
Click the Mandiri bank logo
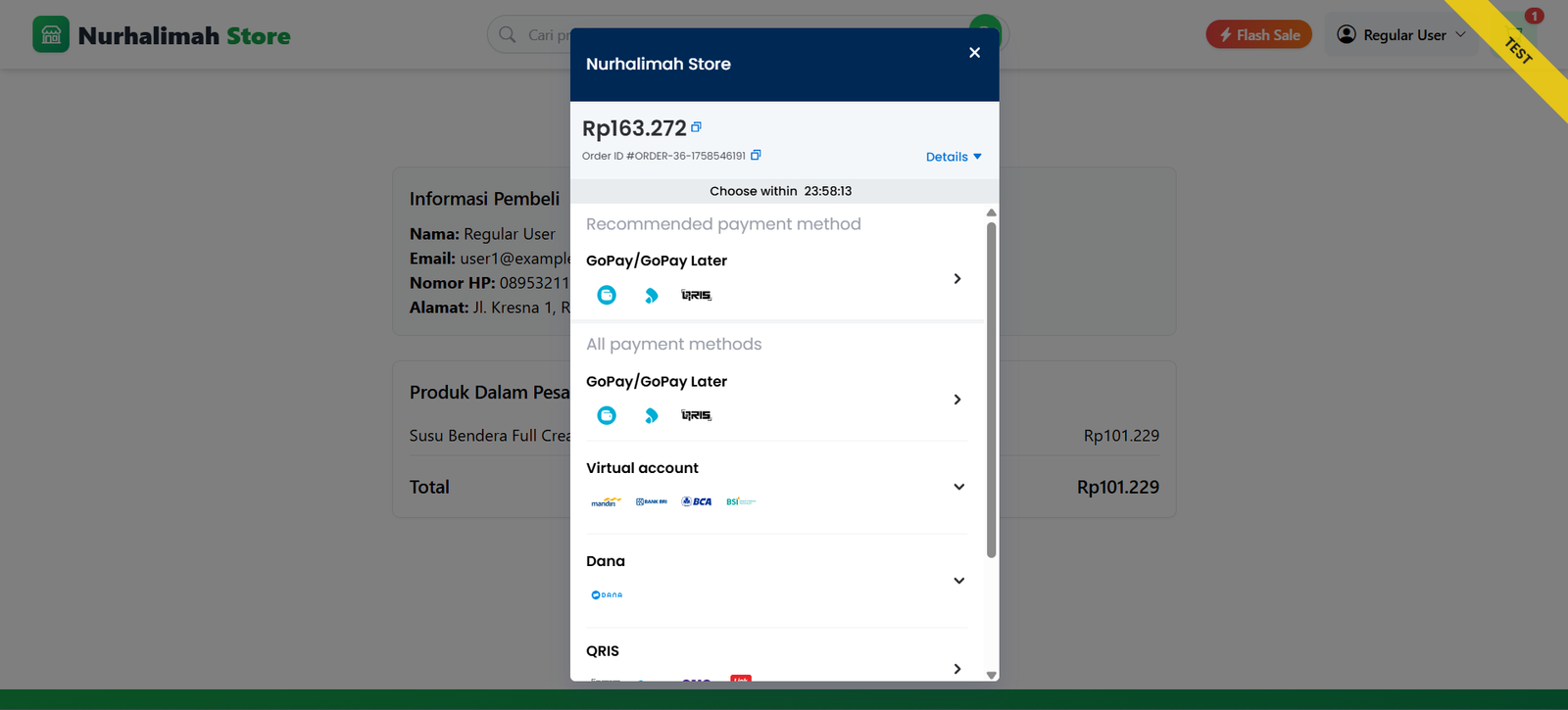(x=605, y=501)
